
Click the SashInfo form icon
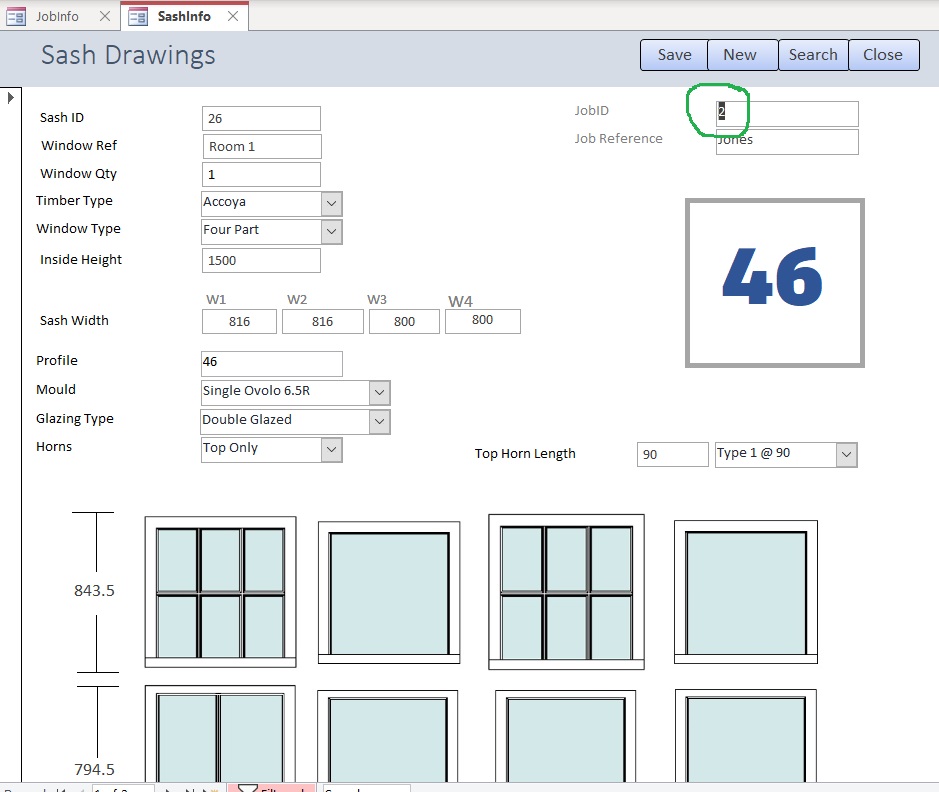point(138,17)
